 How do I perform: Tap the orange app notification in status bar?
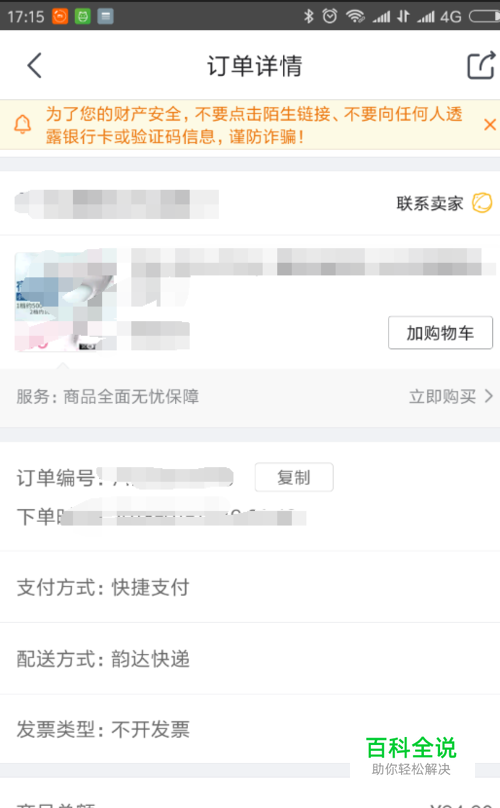(x=60, y=16)
